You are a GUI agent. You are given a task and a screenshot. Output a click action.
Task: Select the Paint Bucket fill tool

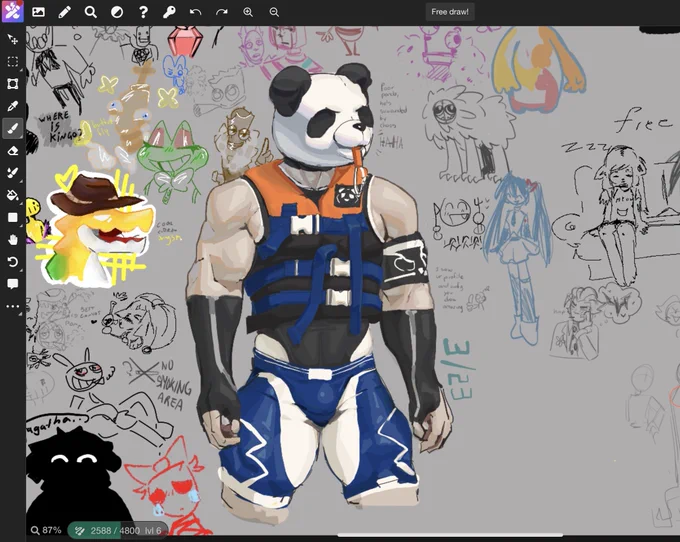tap(13, 195)
